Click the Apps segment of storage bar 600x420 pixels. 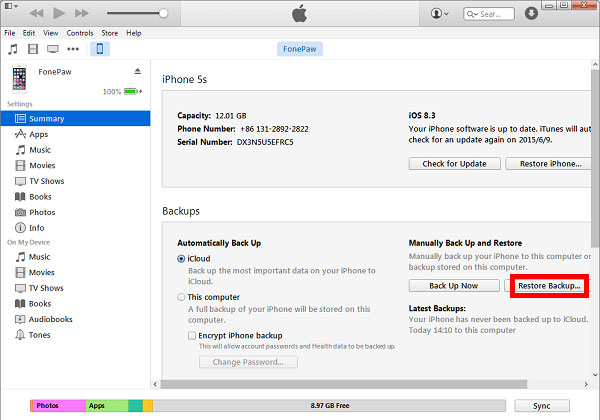107,405
